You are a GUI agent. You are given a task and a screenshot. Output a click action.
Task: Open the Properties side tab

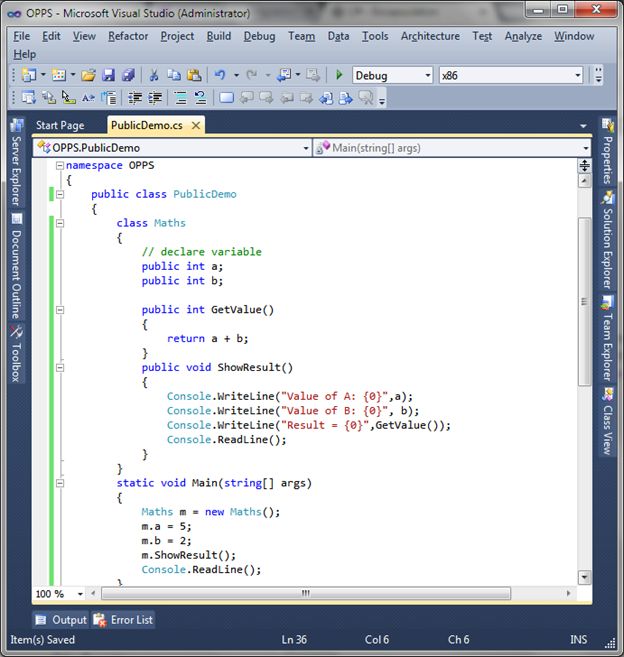[608, 151]
